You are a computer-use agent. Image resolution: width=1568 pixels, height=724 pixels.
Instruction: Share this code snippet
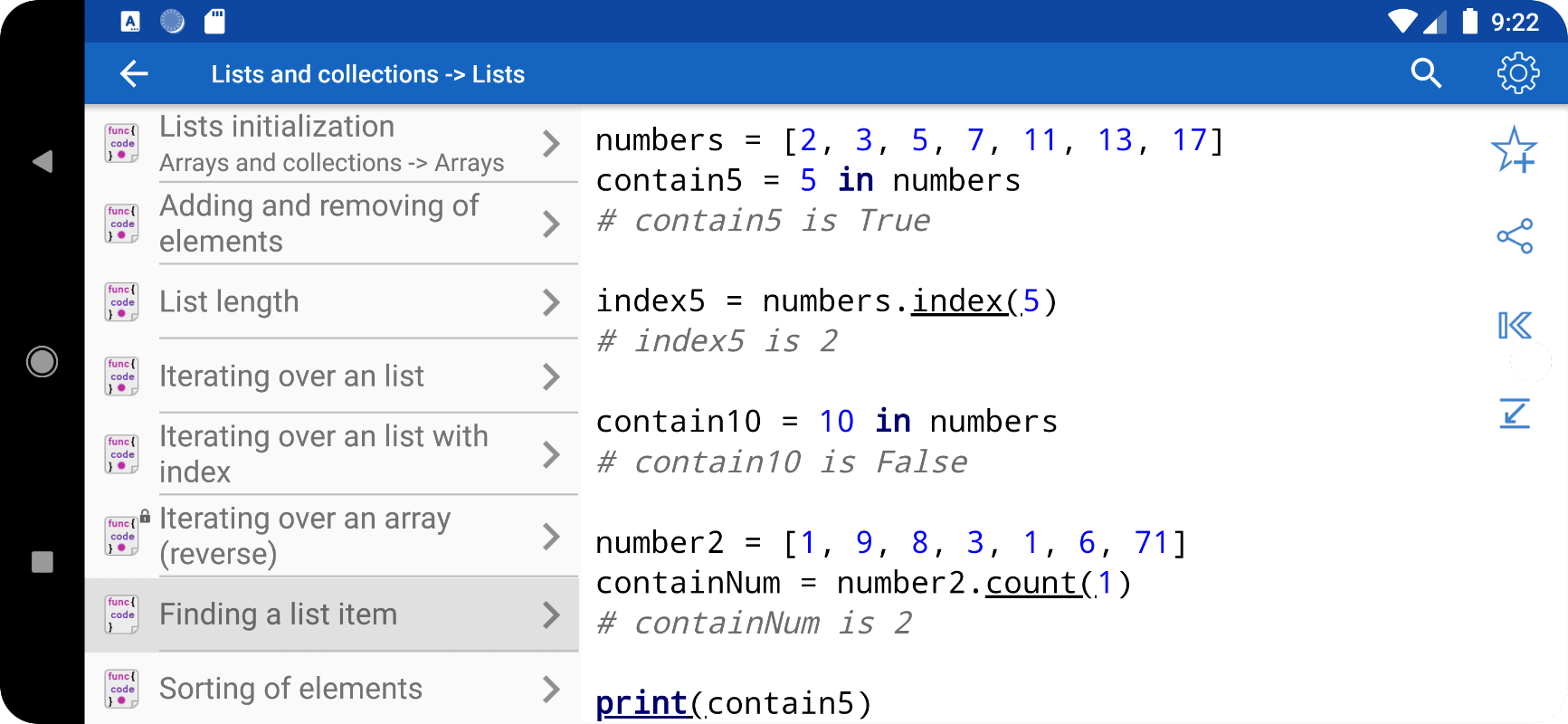click(1515, 236)
